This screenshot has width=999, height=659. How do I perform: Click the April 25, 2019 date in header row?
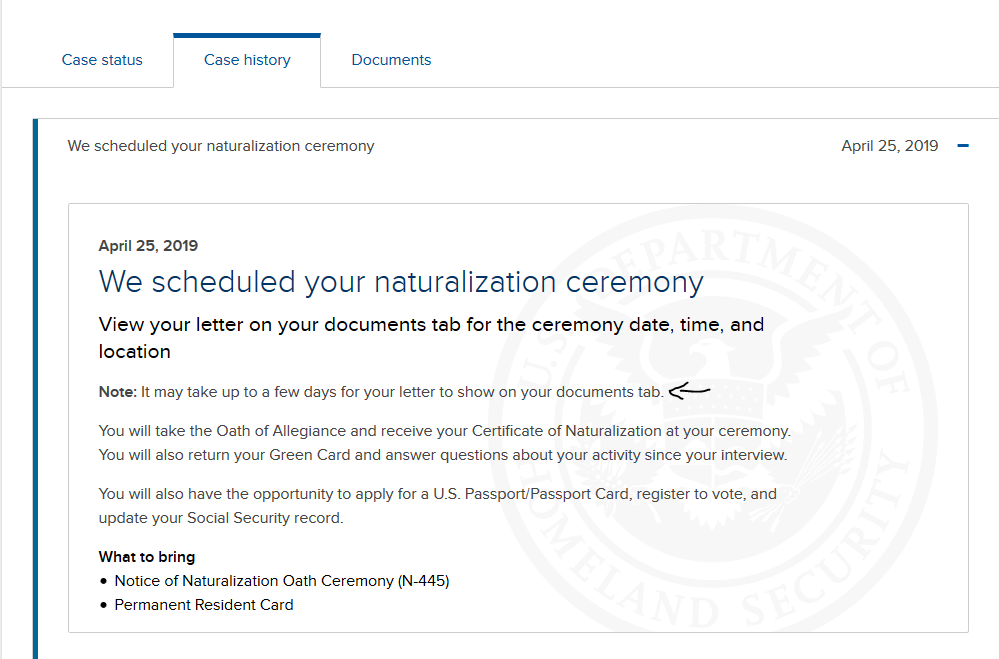(889, 146)
